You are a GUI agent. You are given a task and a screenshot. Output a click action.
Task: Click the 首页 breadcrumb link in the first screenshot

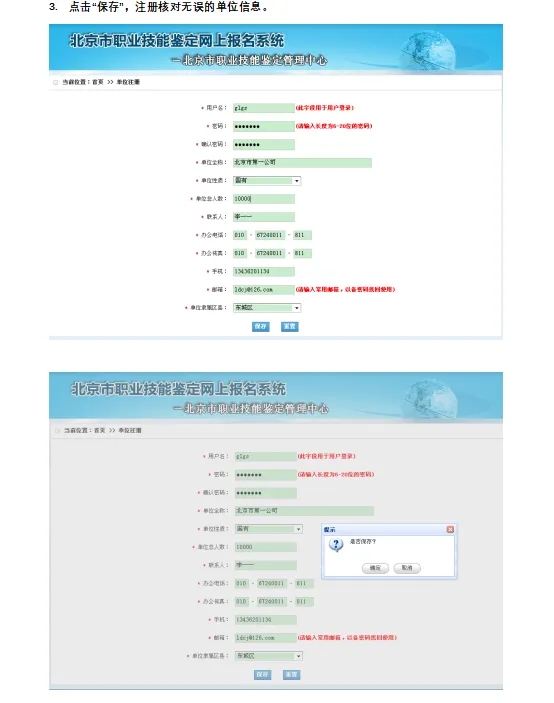point(98,82)
